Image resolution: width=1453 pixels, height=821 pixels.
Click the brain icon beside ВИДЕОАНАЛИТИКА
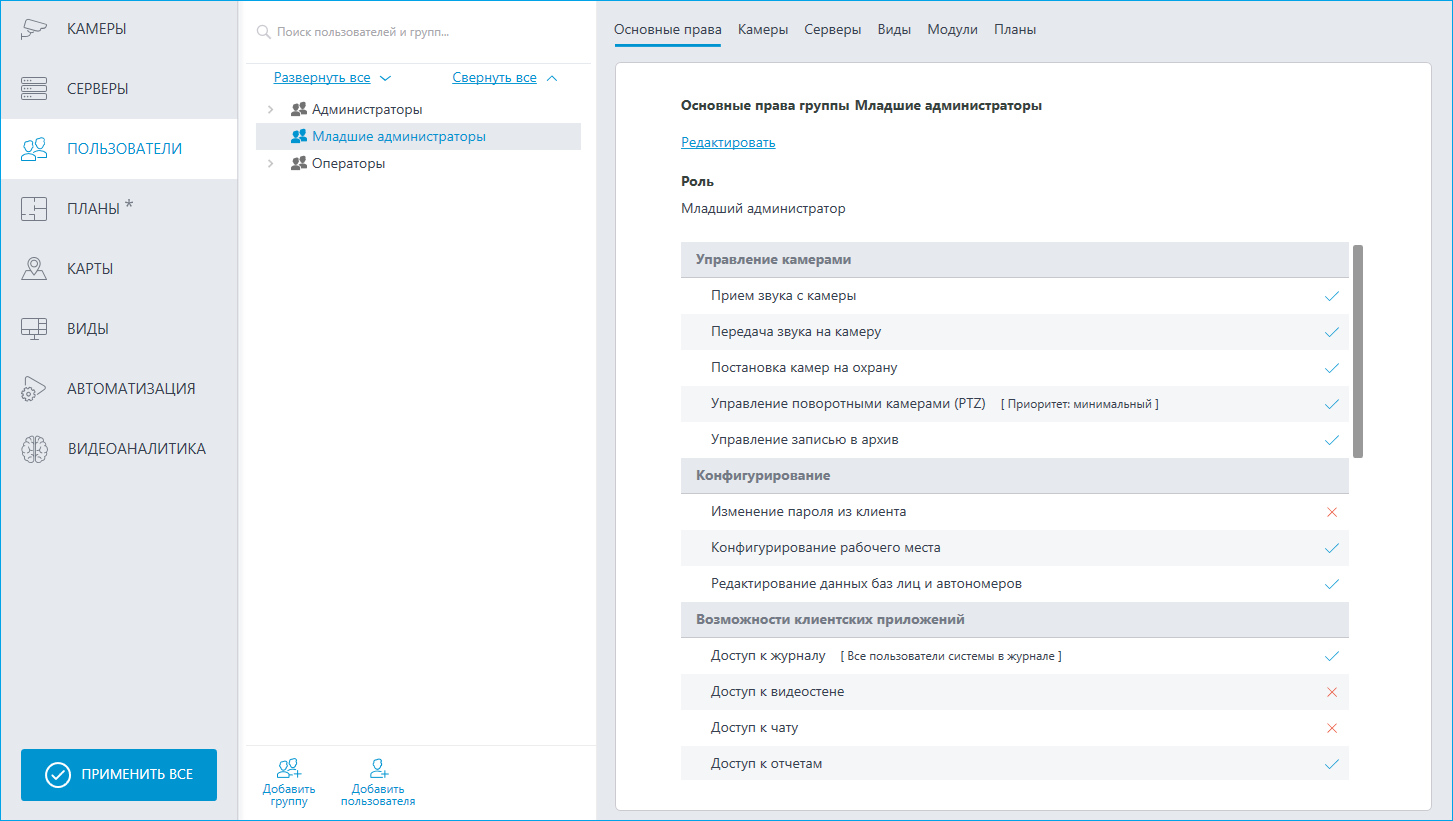point(34,449)
